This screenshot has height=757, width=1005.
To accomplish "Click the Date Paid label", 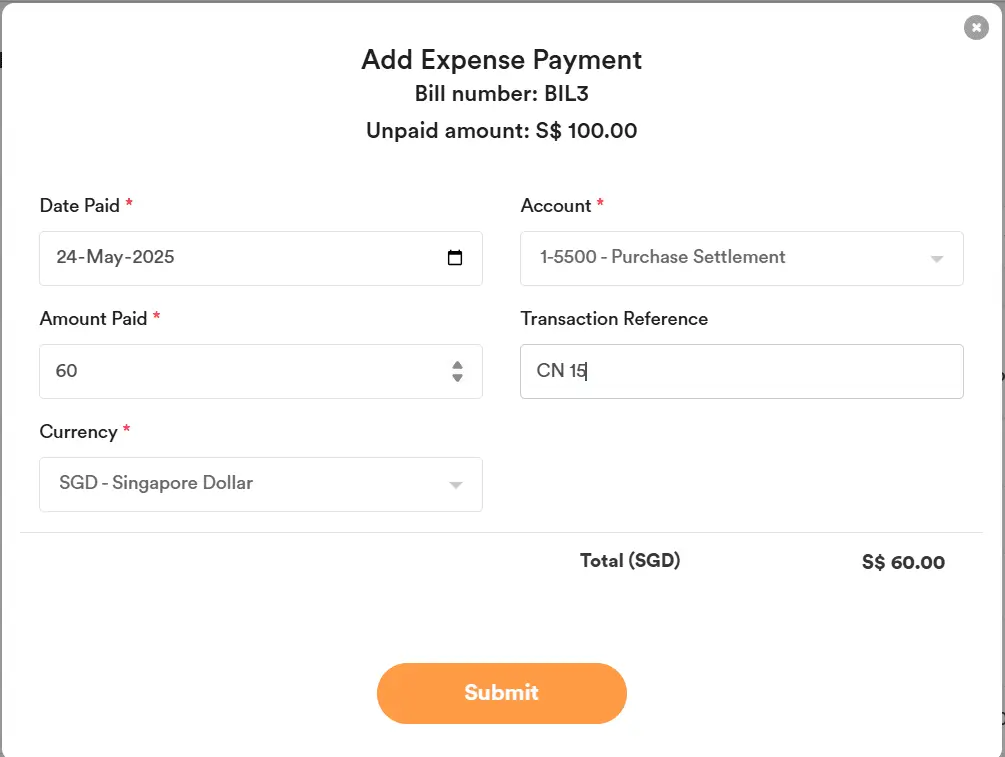I will 80,206.
